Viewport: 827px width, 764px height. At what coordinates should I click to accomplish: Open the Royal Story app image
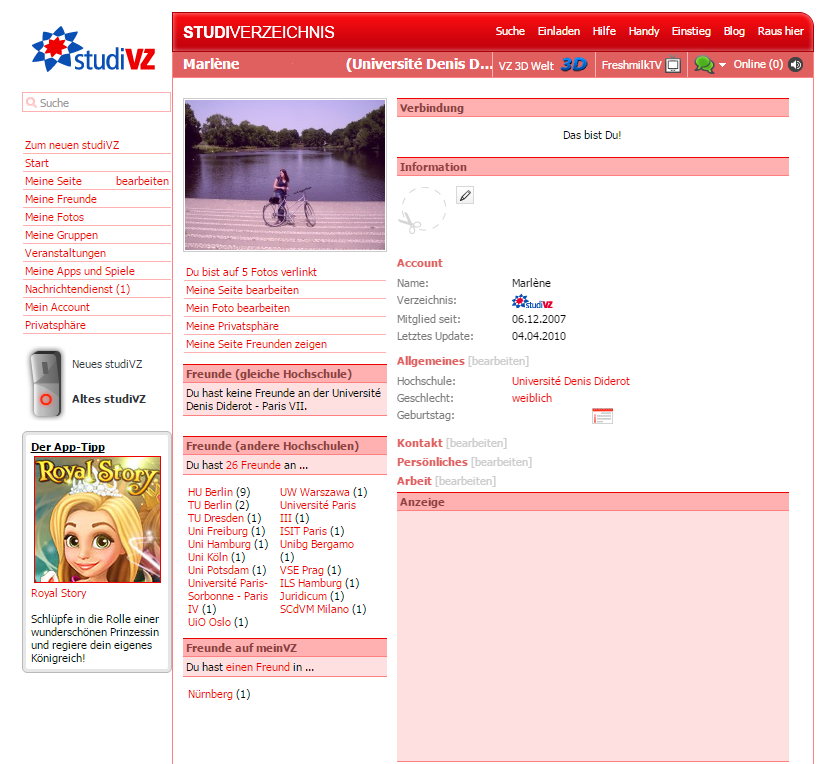tap(98, 519)
